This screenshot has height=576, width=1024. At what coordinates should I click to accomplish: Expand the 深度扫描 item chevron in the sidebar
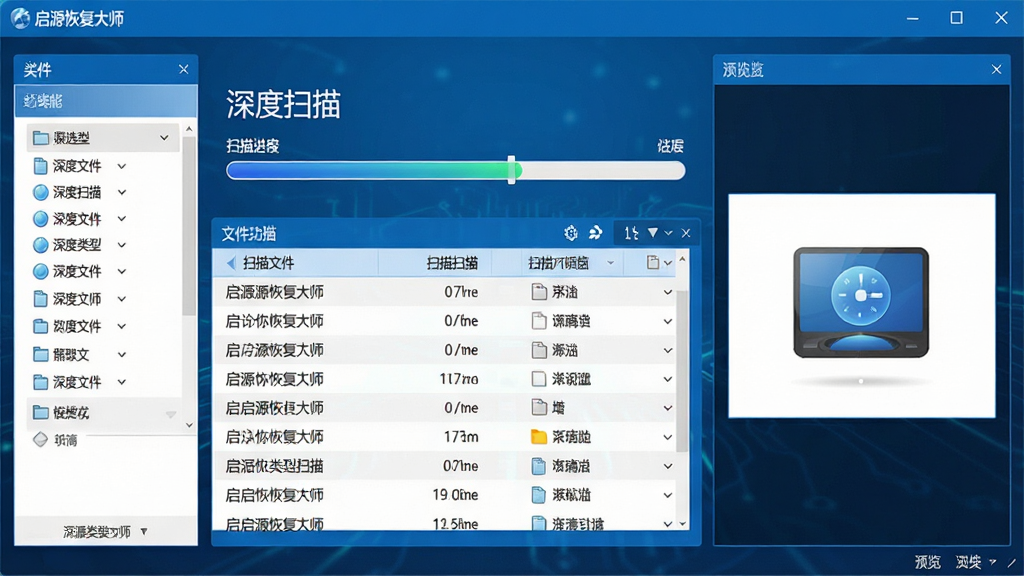(x=121, y=193)
